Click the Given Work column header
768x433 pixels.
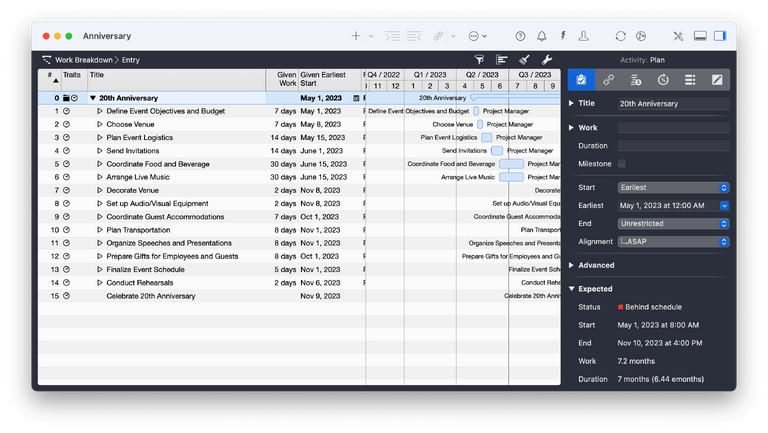click(286, 78)
